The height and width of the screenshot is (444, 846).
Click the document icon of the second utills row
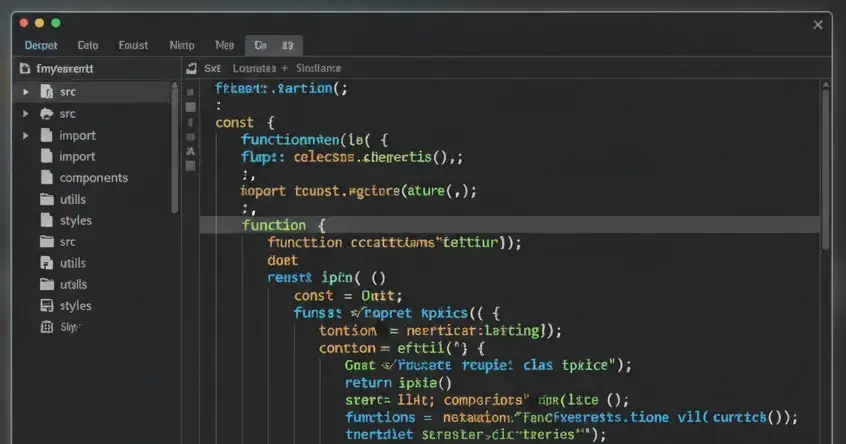tap(47, 263)
